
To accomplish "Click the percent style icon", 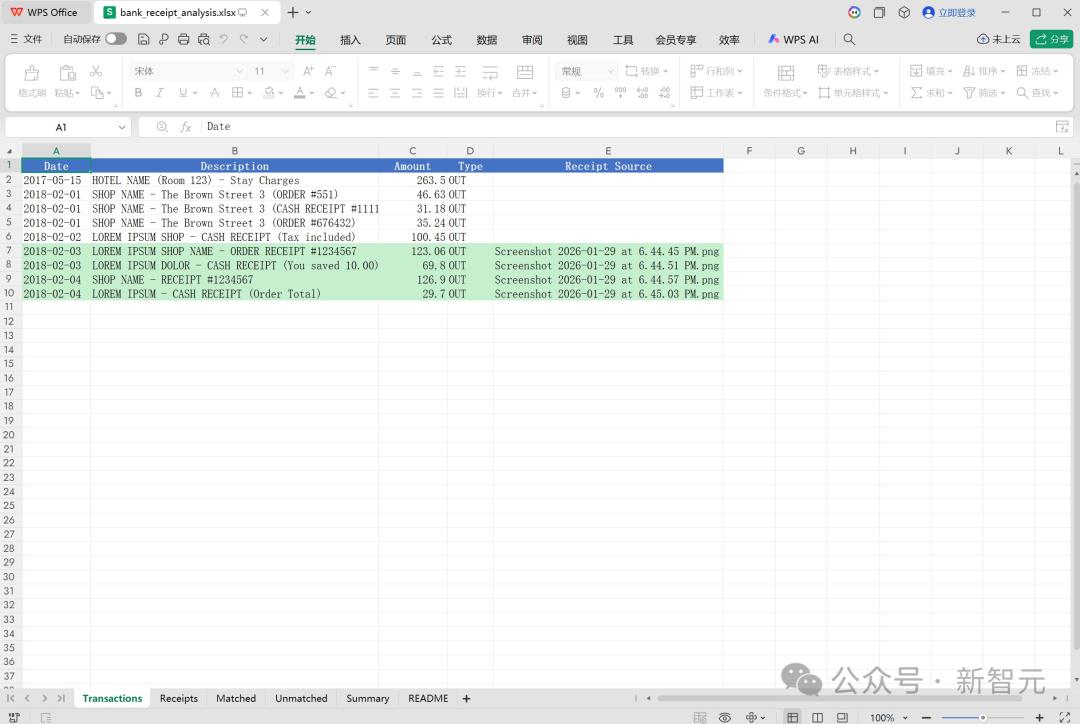I will click(x=599, y=92).
